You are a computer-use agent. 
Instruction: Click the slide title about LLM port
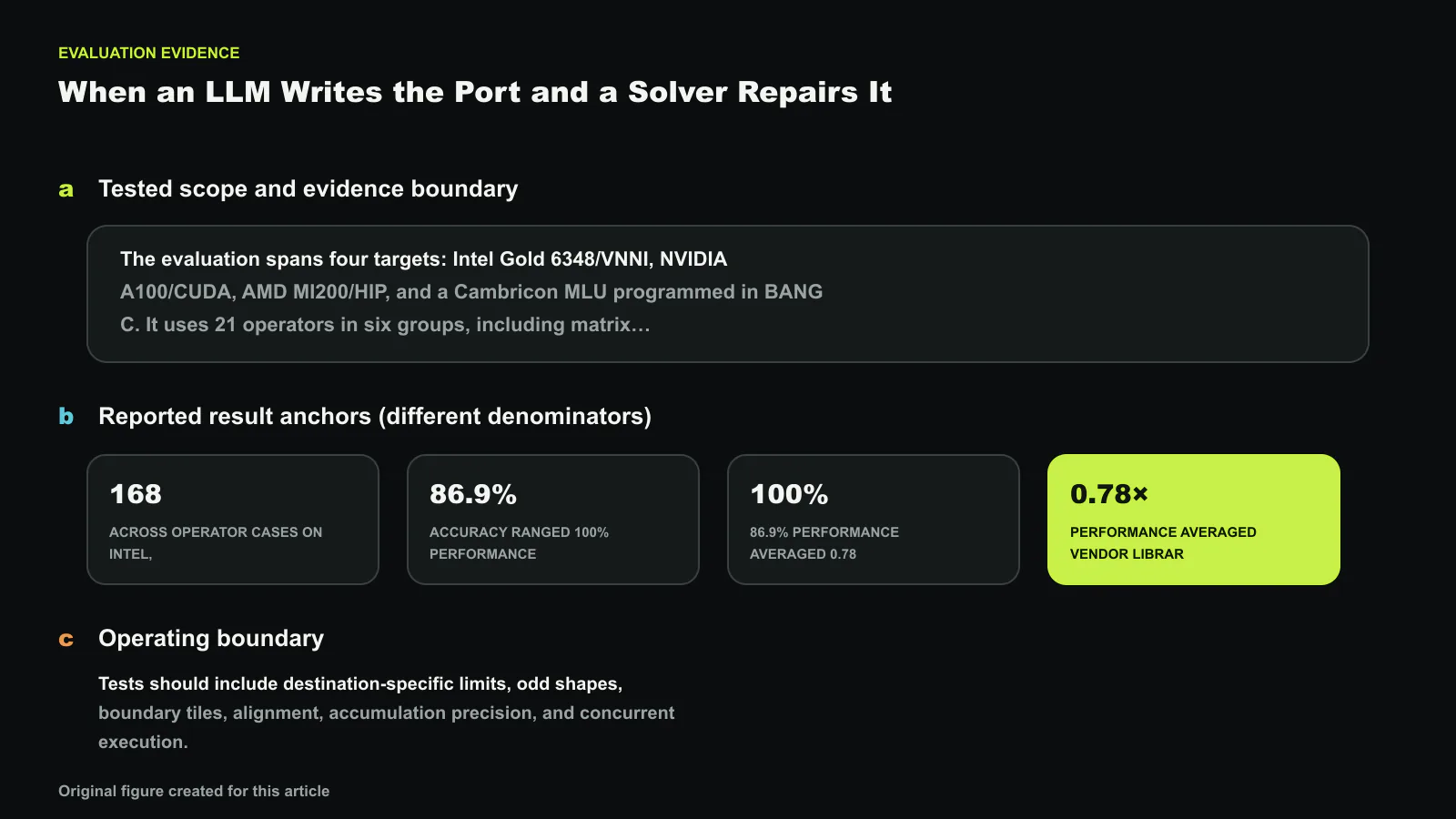coord(475,92)
